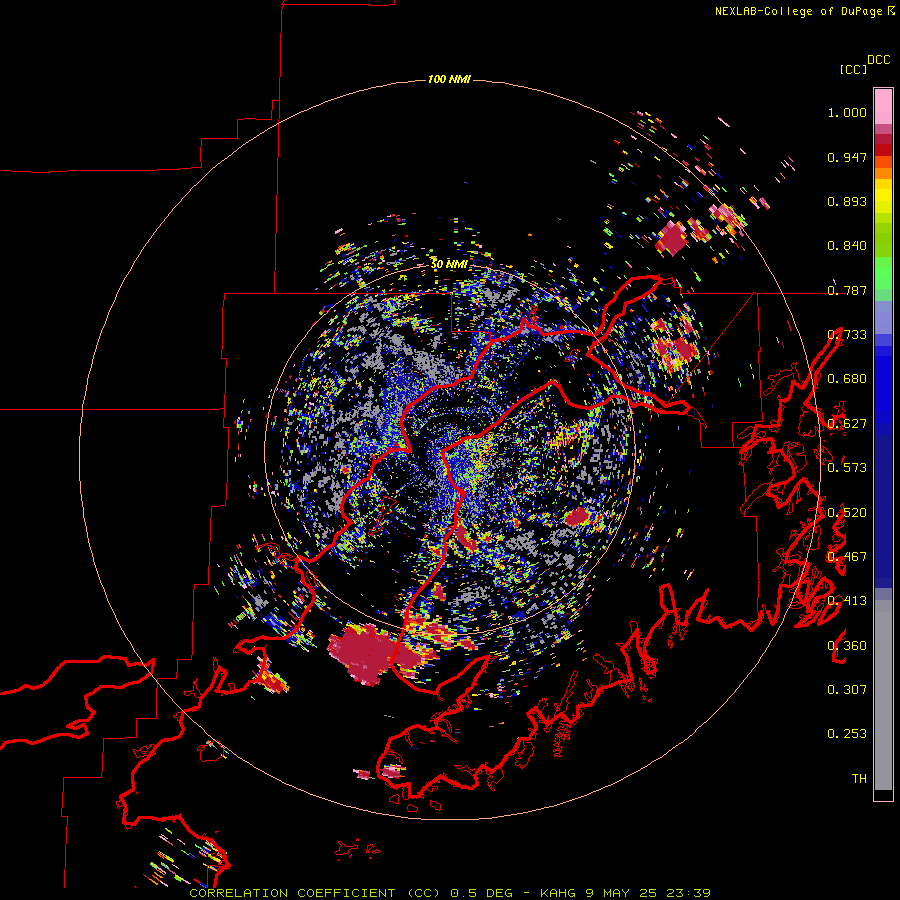Click the 0.413 value on the color scale
Viewport: 900px width, 900px height.
tap(847, 601)
